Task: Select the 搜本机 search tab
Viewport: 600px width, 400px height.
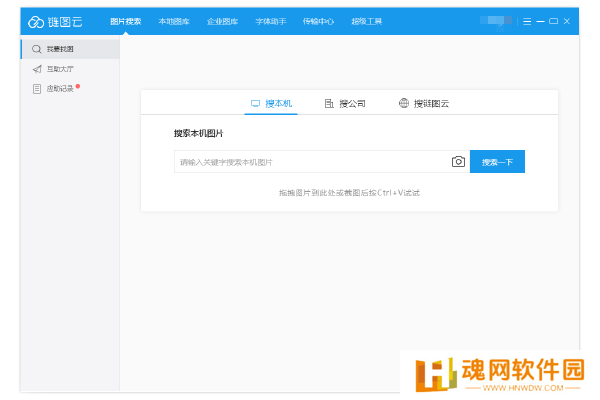Action: (271, 103)
